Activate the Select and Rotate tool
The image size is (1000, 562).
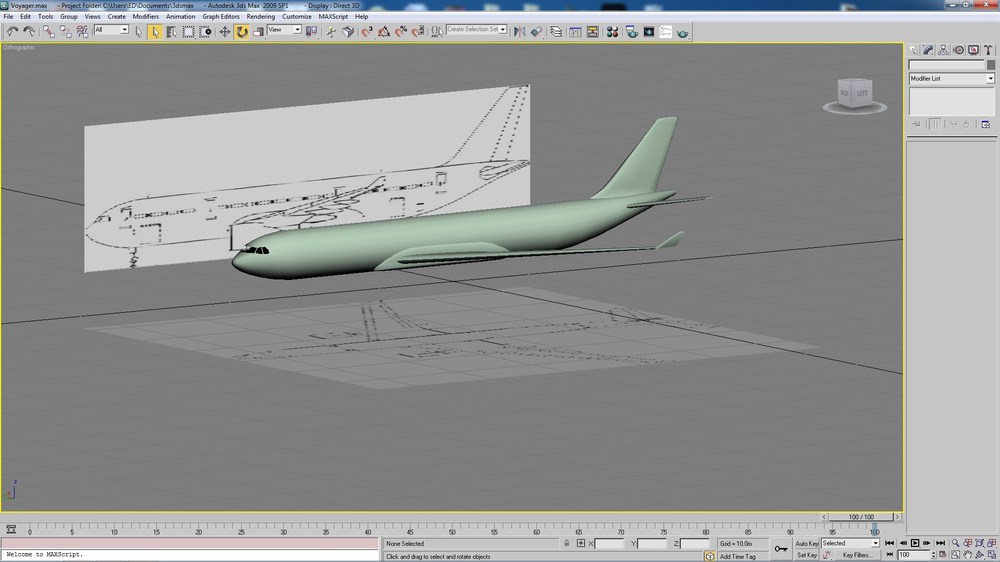tap(241, 31)
